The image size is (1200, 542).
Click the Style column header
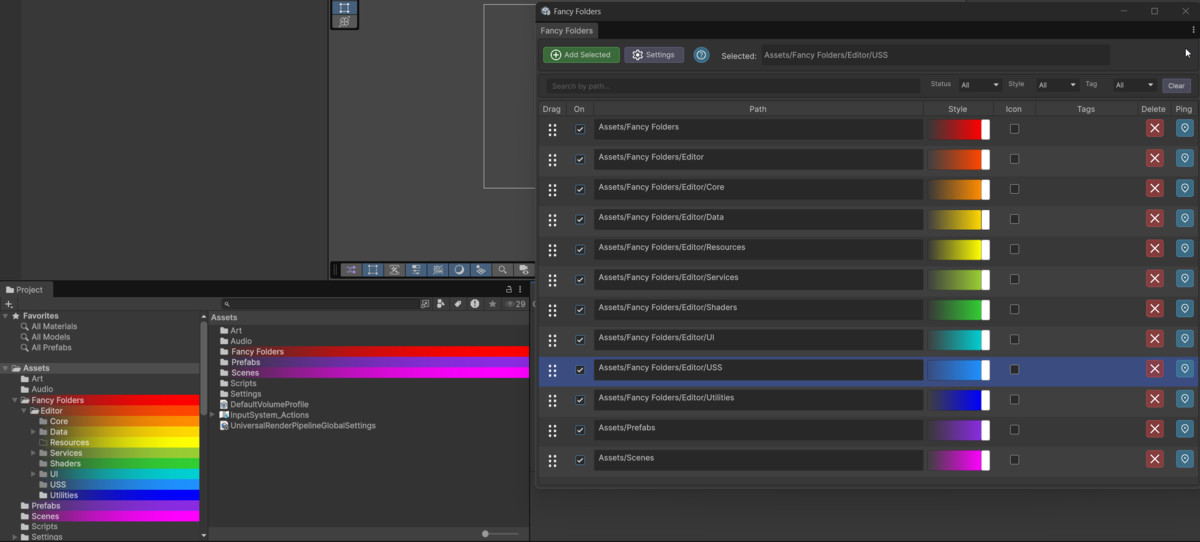958,109
